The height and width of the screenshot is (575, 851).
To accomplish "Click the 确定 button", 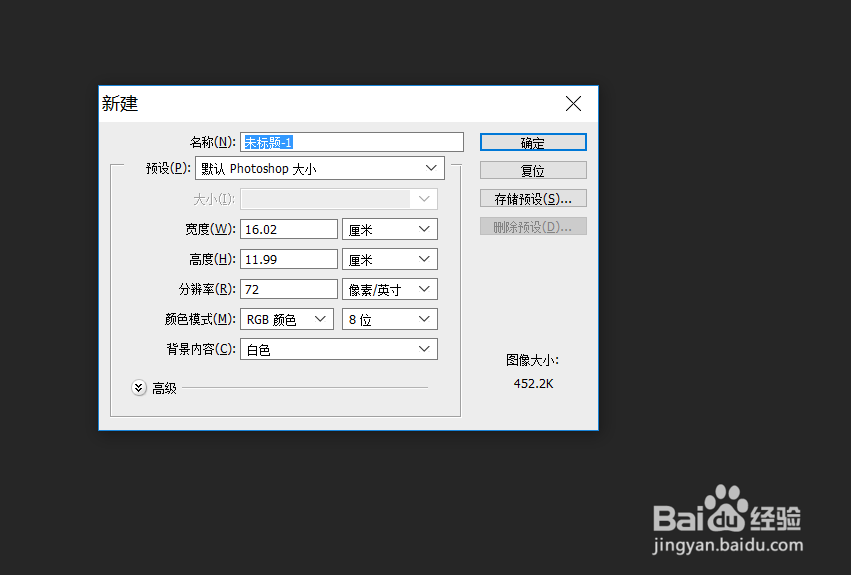I will tap(533, 142).
